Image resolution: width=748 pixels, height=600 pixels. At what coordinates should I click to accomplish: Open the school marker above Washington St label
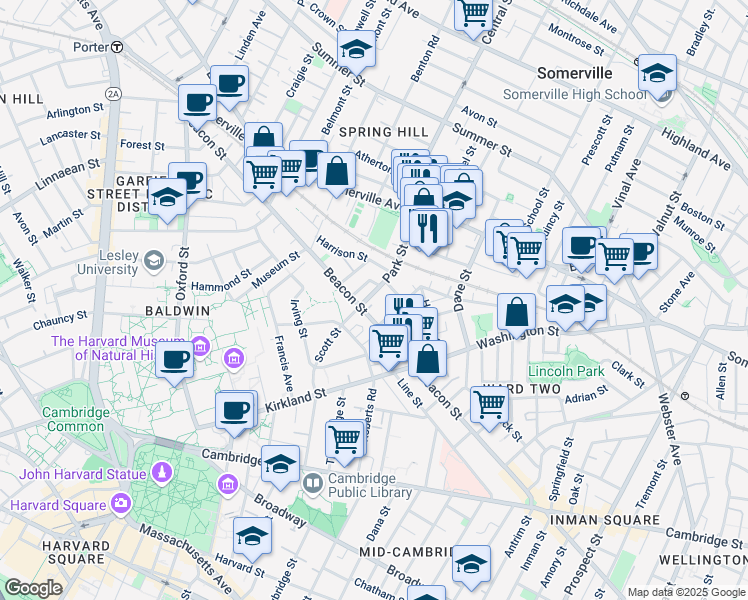565,306
